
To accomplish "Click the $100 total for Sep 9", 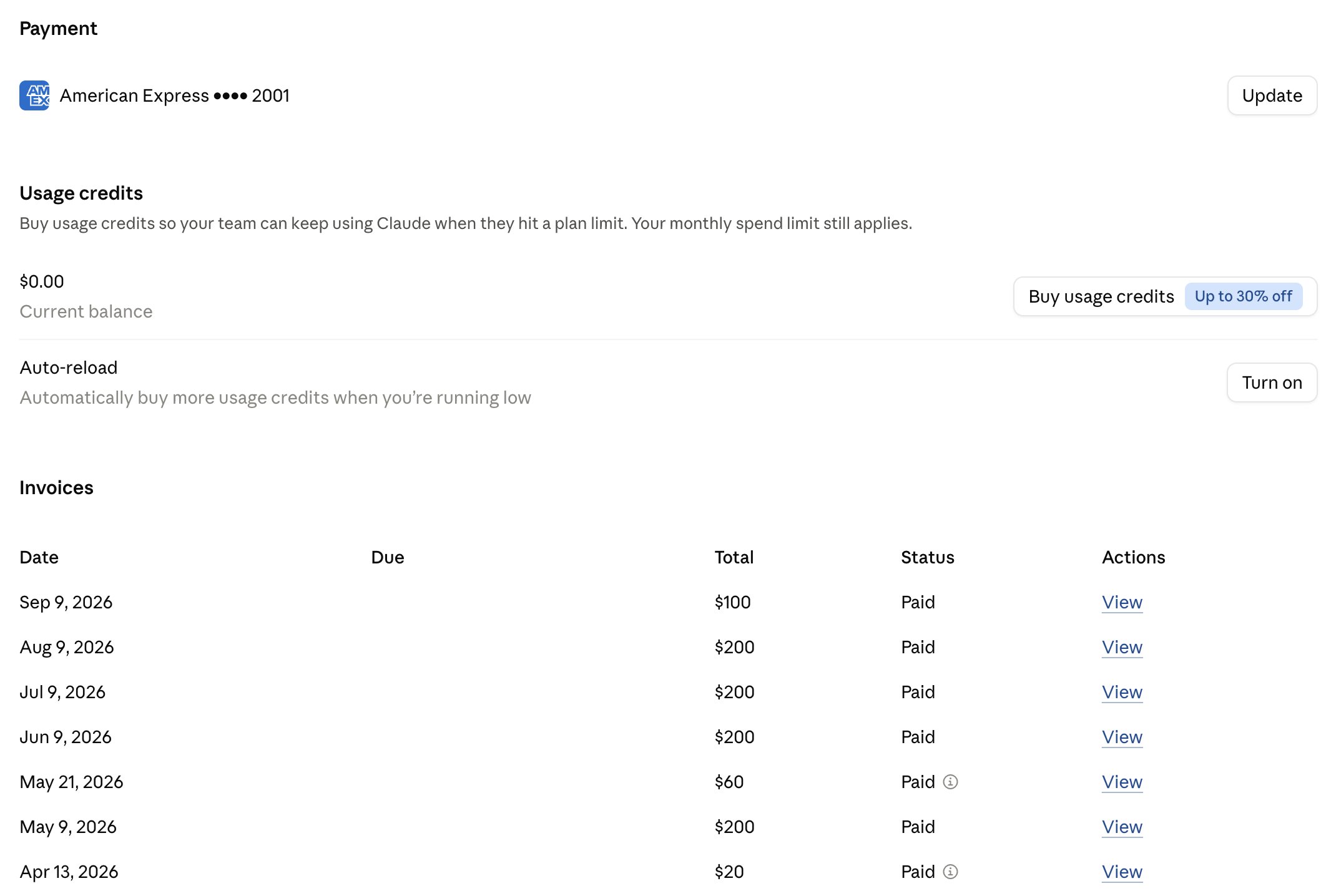I will [x=732, y=602].
